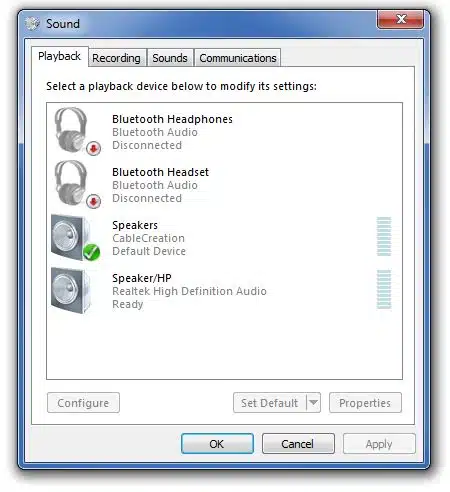Screen dimensions: 450x492
Task: Click the Sound window title icon
Action: pyautogui.click(x=32, y=24)
